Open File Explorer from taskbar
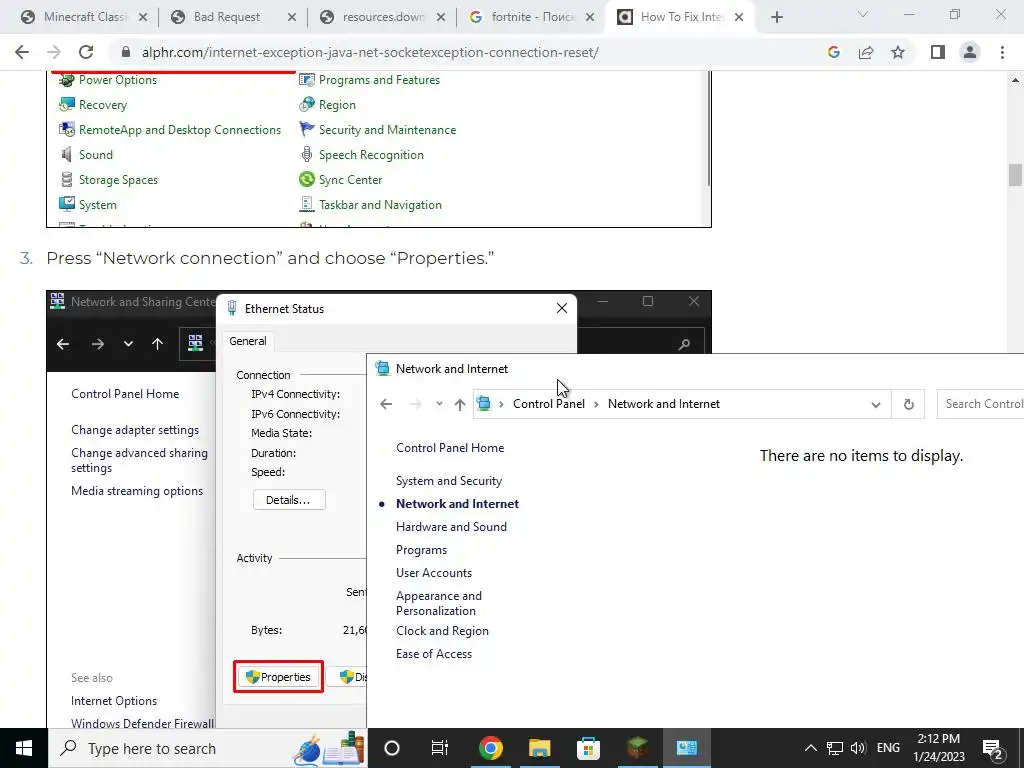Screen dimensions: 1024x768 (539, 748)
